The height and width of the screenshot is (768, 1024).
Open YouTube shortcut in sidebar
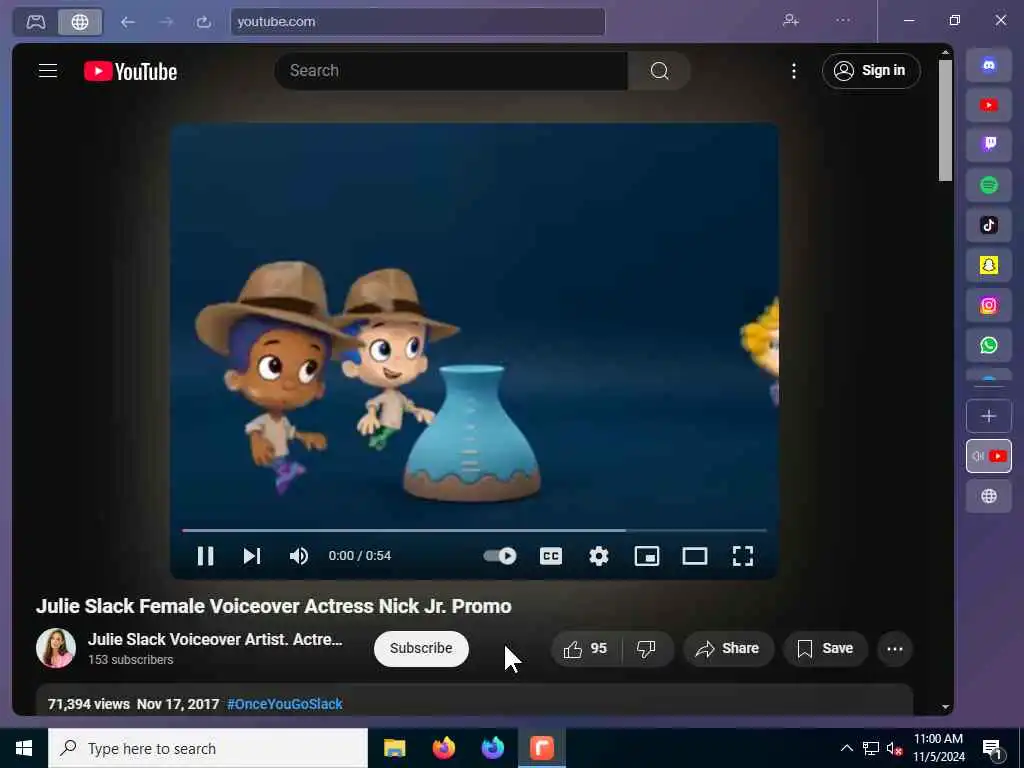989,105
